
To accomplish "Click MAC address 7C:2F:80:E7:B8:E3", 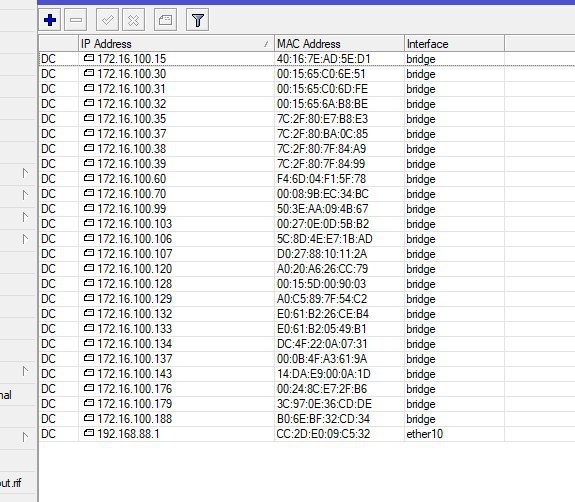I will point(322,119).
